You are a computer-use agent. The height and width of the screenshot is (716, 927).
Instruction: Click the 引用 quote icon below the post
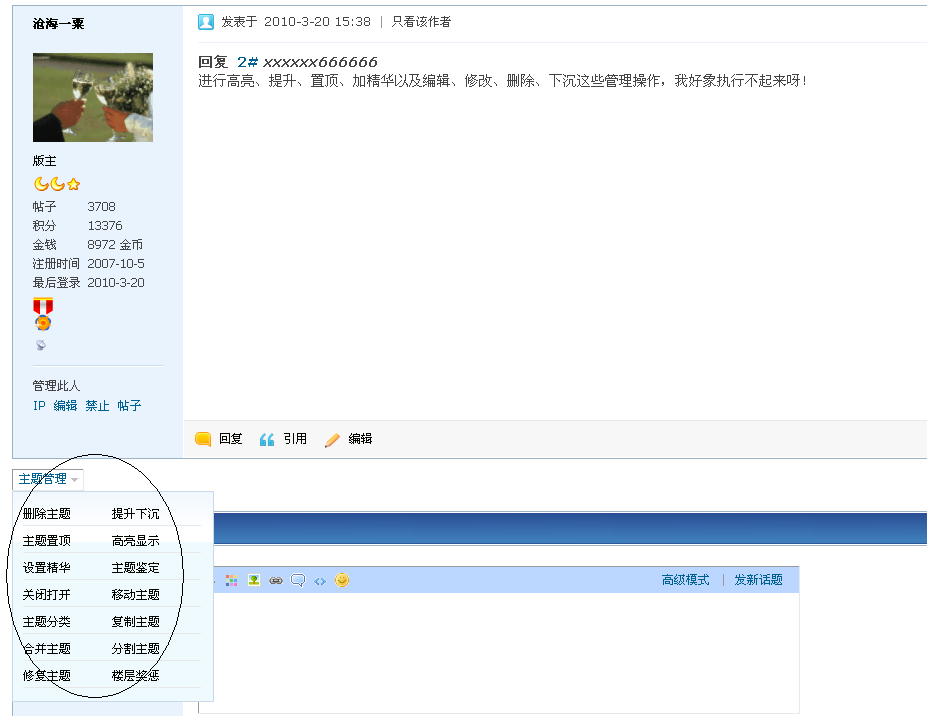pos(266,438)
